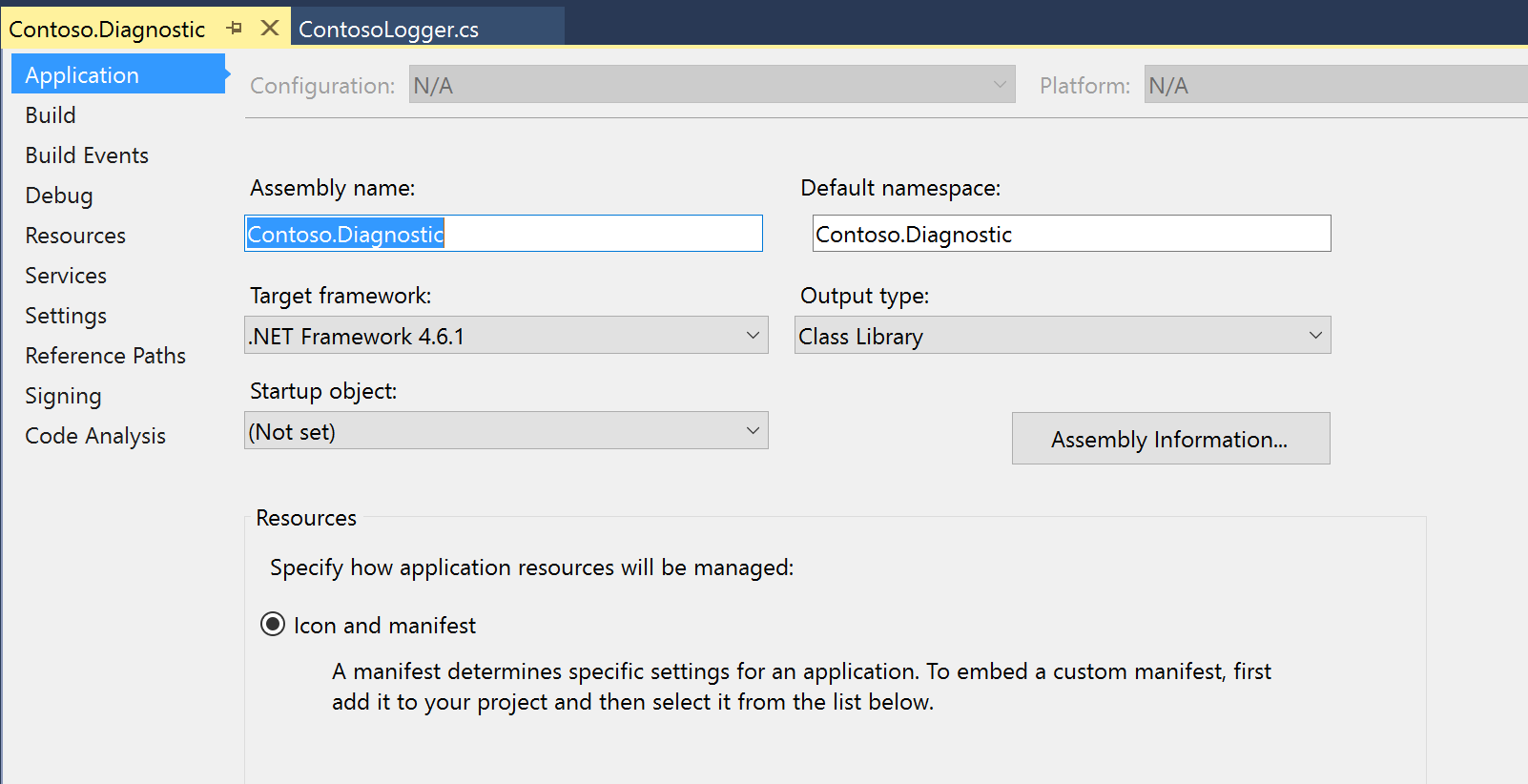Close the Contoso.Diagnostic properties tab
This screenshot has height=784, width=1528.
(270, 29)
